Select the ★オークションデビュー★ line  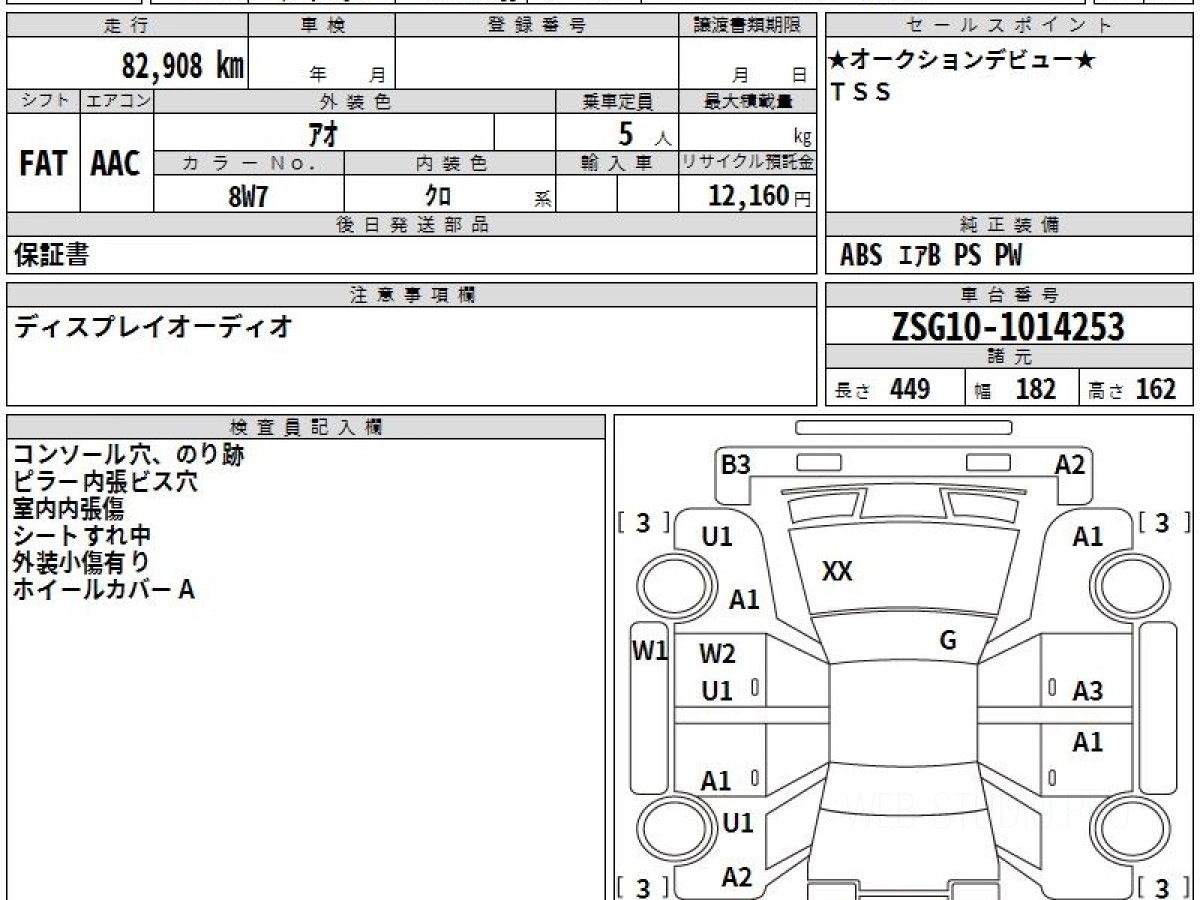[x=963, y=60]
